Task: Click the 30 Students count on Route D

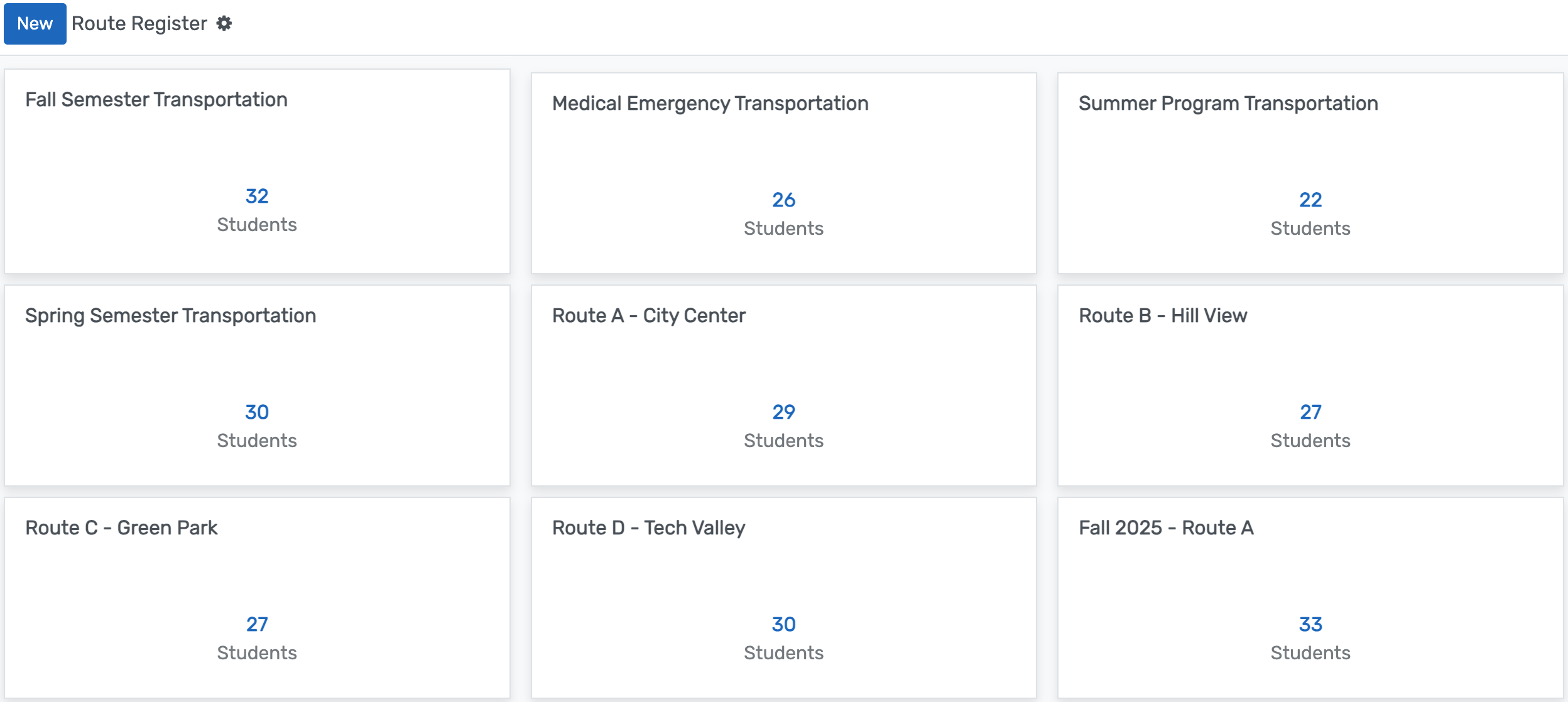Action: point(783,624)
